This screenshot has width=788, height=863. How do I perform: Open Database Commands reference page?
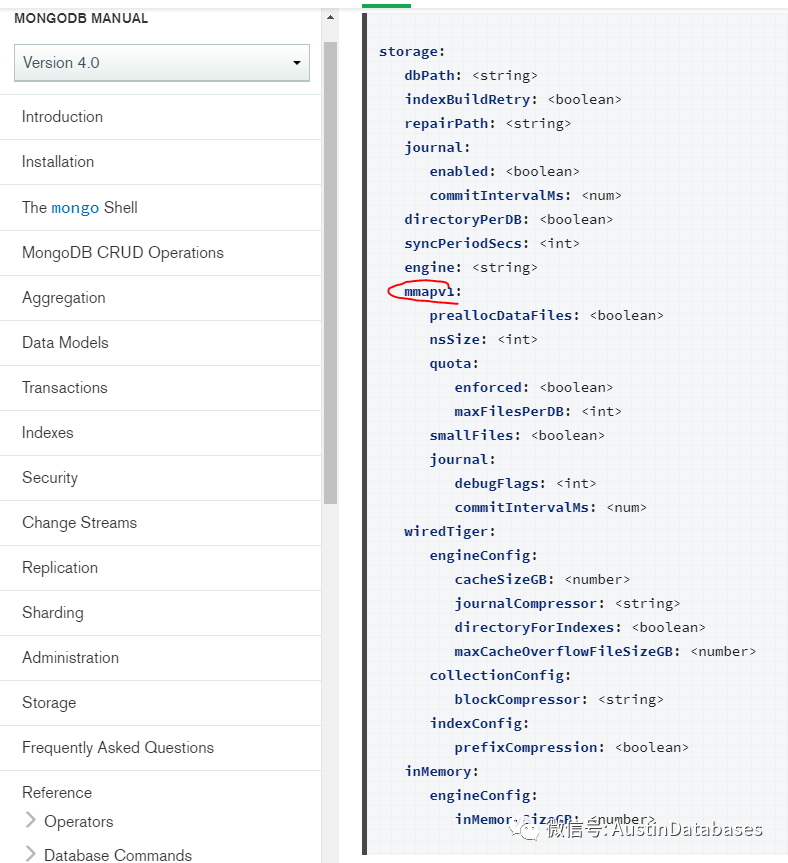coord(118,855)
